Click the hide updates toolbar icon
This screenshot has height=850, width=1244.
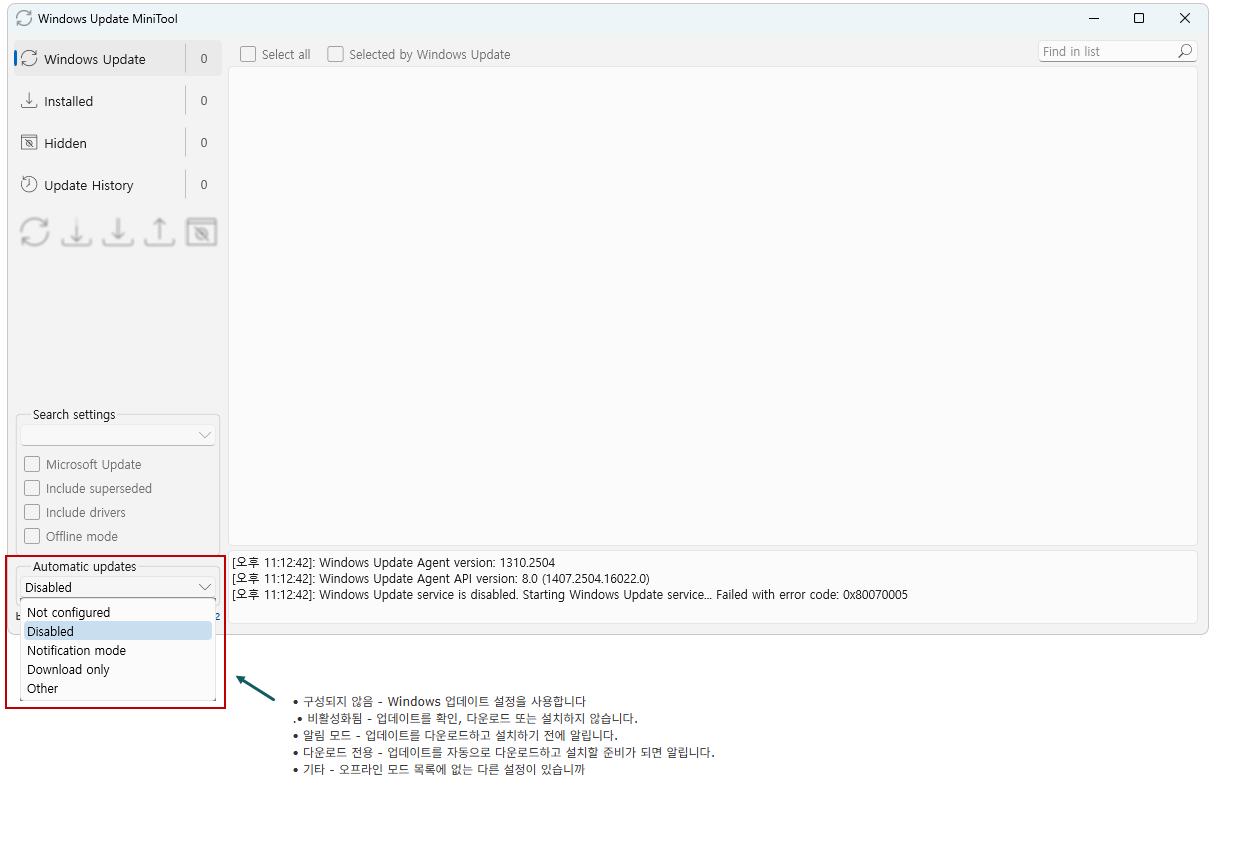201,232
